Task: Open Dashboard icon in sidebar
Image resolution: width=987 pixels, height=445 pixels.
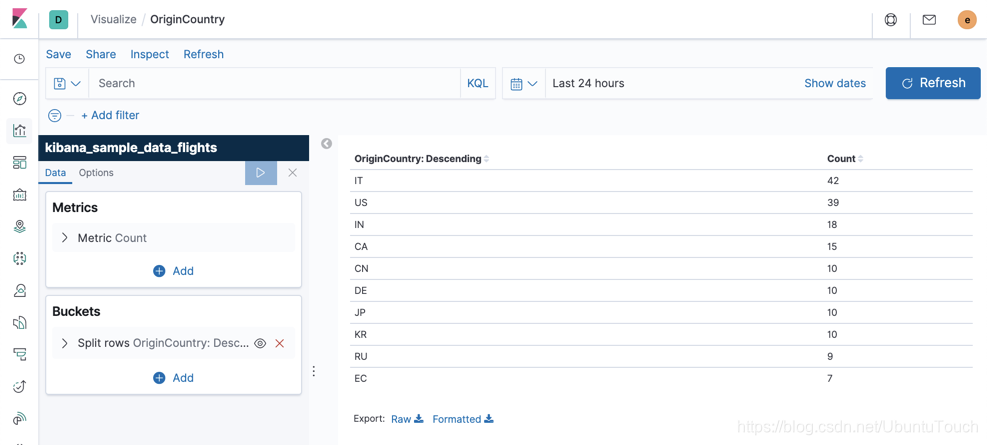Action: pos(20,162)
